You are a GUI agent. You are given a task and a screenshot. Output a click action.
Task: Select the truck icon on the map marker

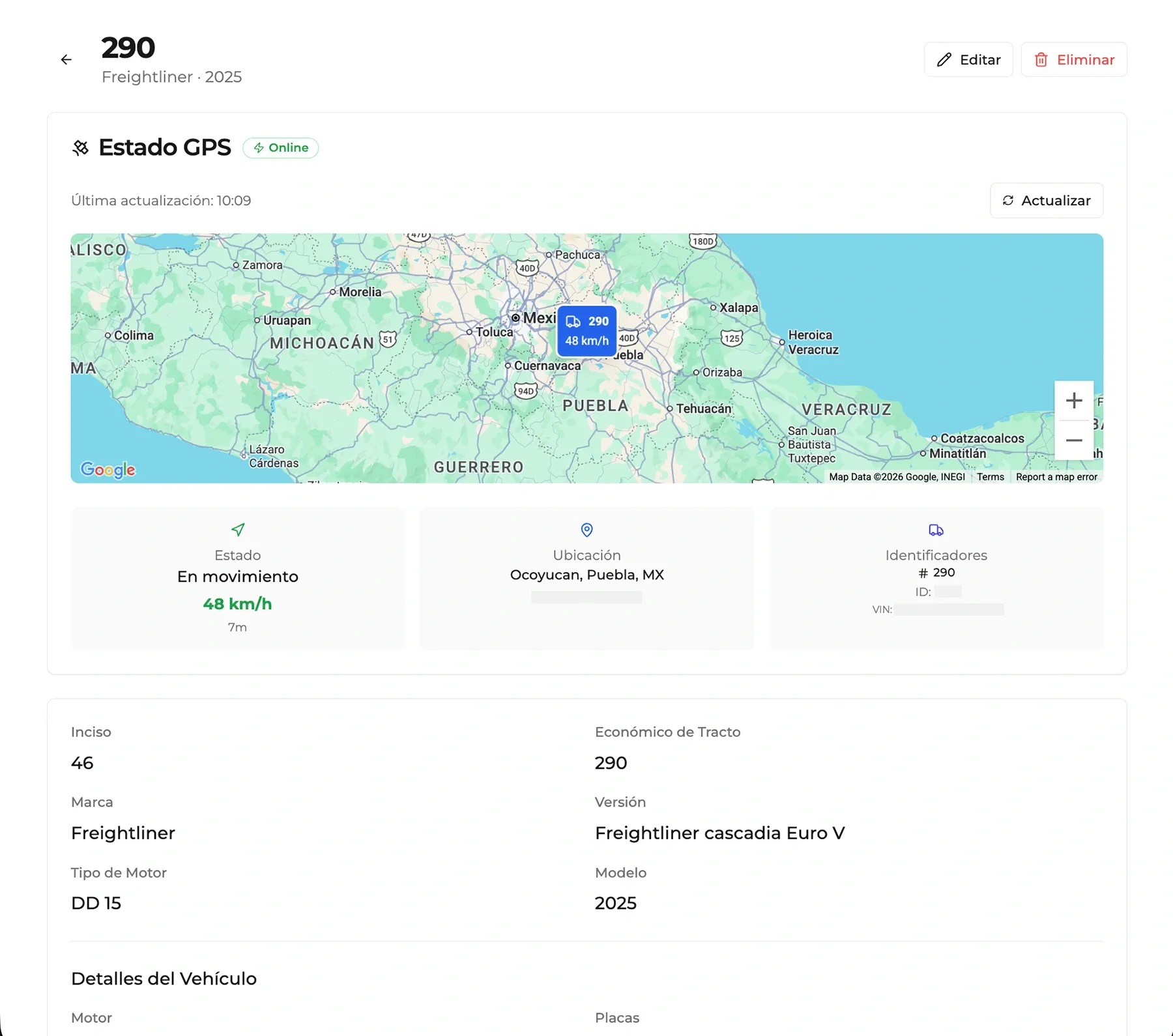573,321
